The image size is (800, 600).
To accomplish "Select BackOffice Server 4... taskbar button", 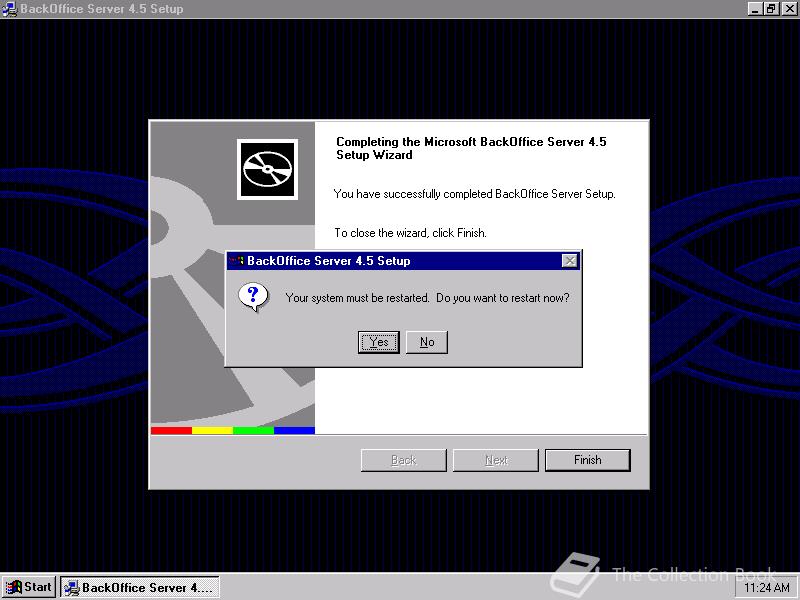I will click(x=140, y=587).
